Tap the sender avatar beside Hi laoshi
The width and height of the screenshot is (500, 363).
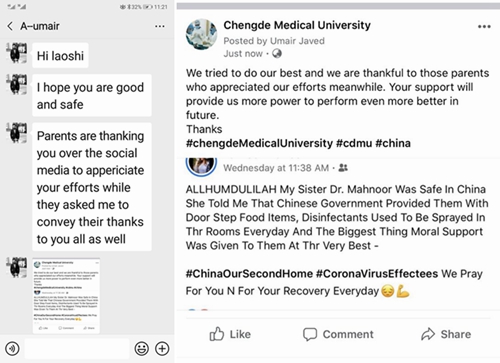point(17,53)
